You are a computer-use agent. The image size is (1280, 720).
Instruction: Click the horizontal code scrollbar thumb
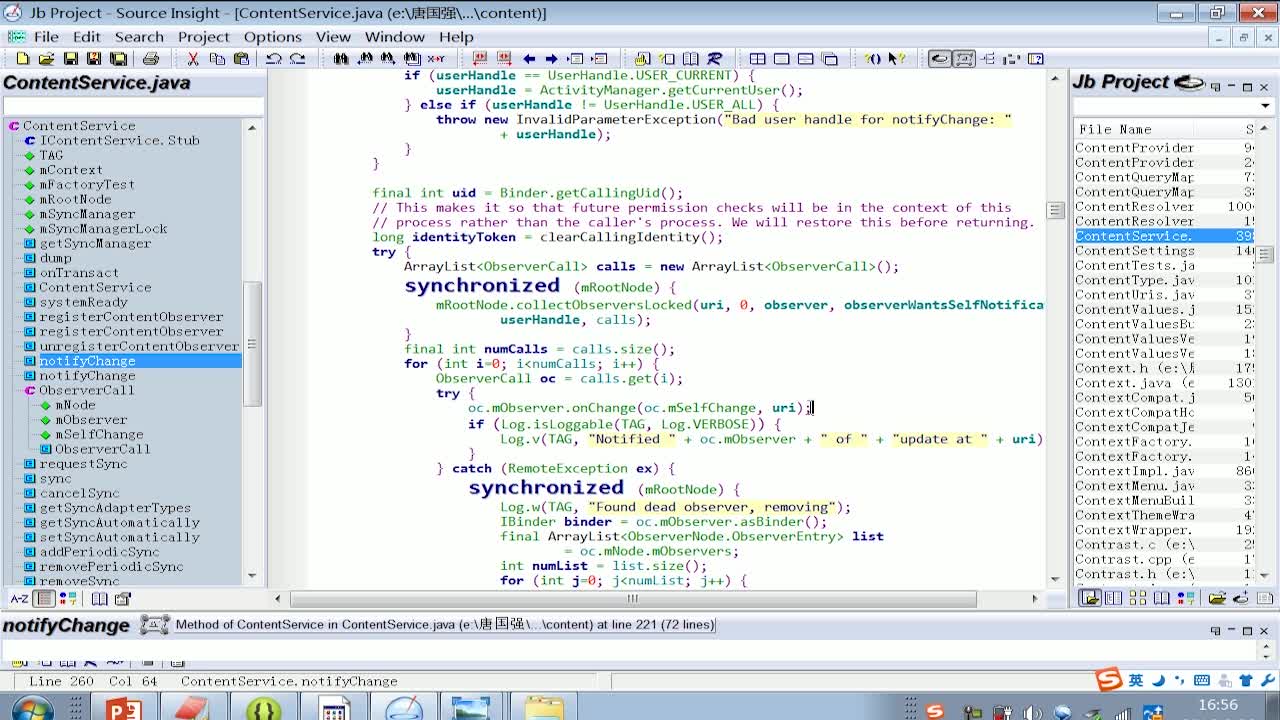633,599
